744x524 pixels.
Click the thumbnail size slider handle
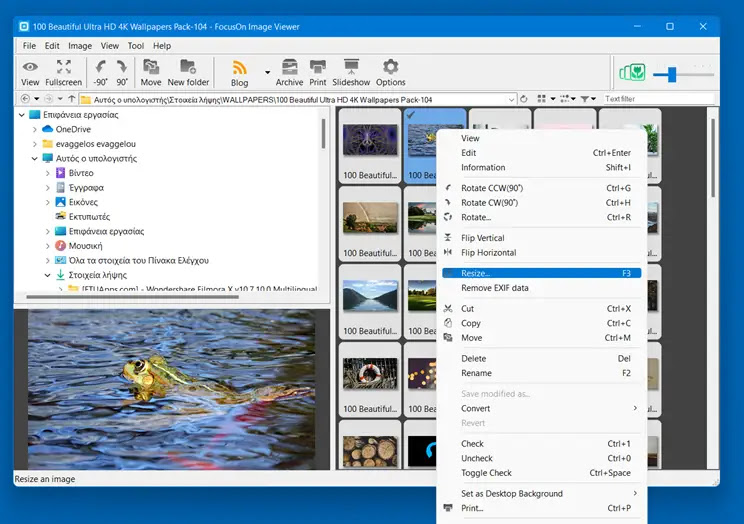[672, 74]
